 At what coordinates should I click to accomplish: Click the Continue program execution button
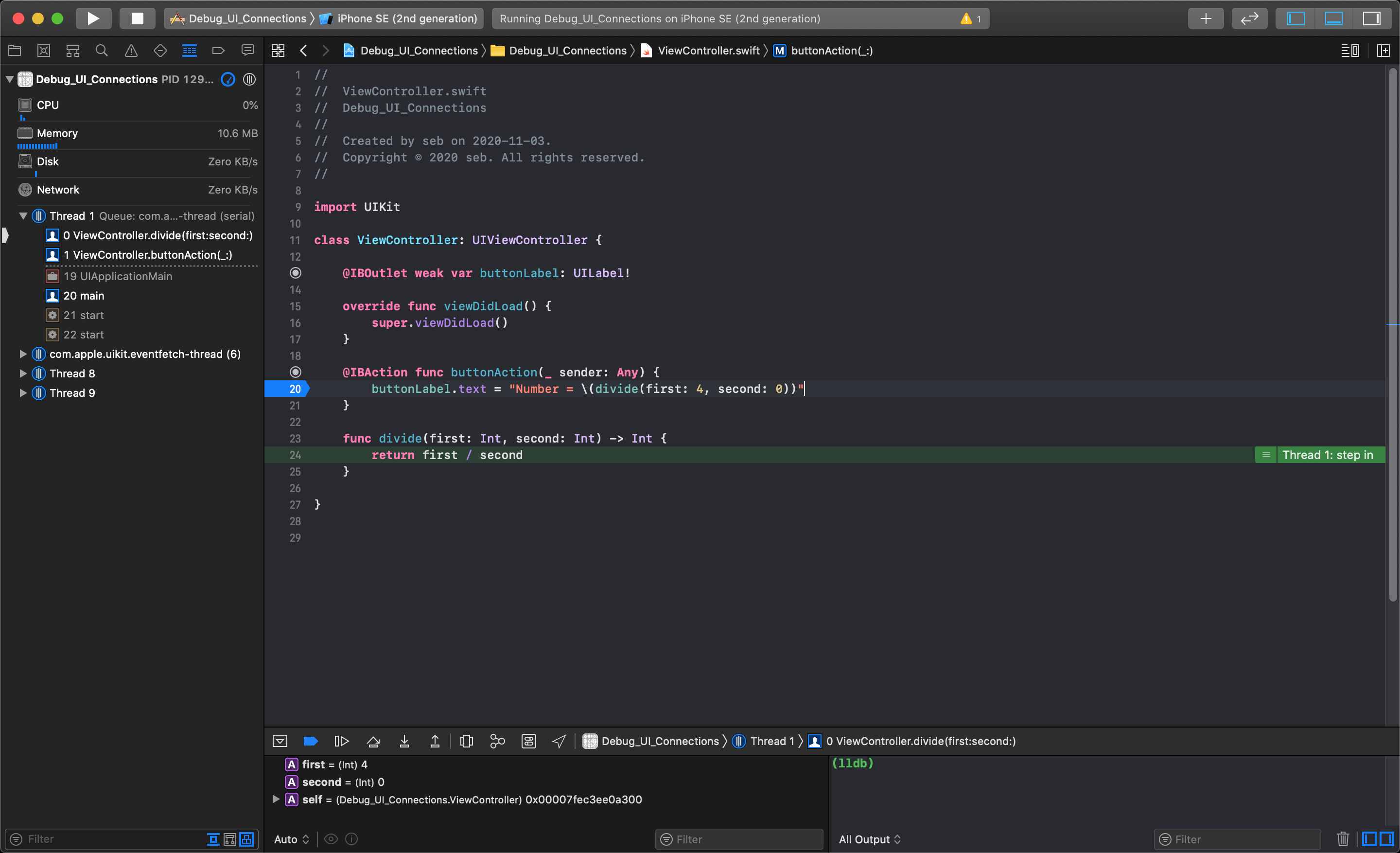pyautogui.click(x=311, y=741)
